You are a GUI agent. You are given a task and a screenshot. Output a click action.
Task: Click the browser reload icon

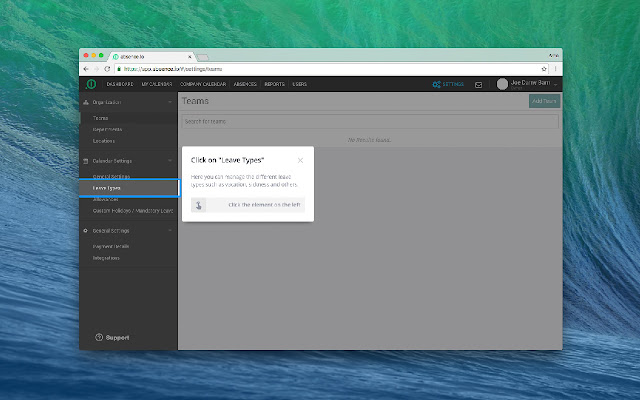107,68
